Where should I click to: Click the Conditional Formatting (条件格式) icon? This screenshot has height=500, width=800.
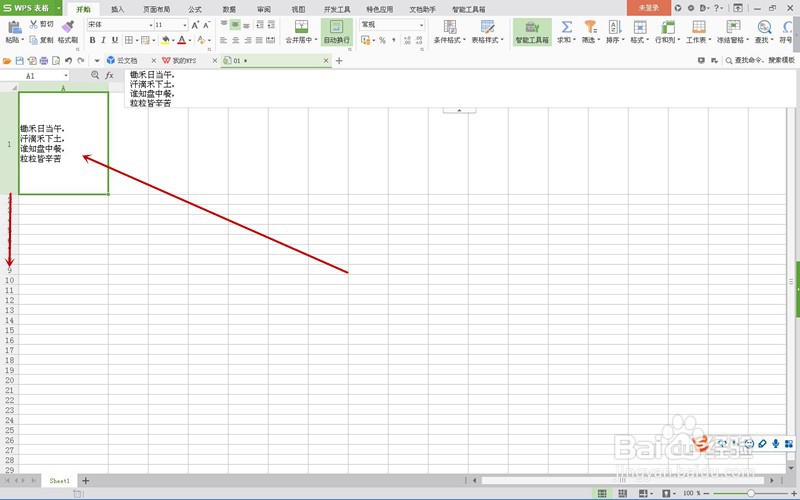point(449,27)
